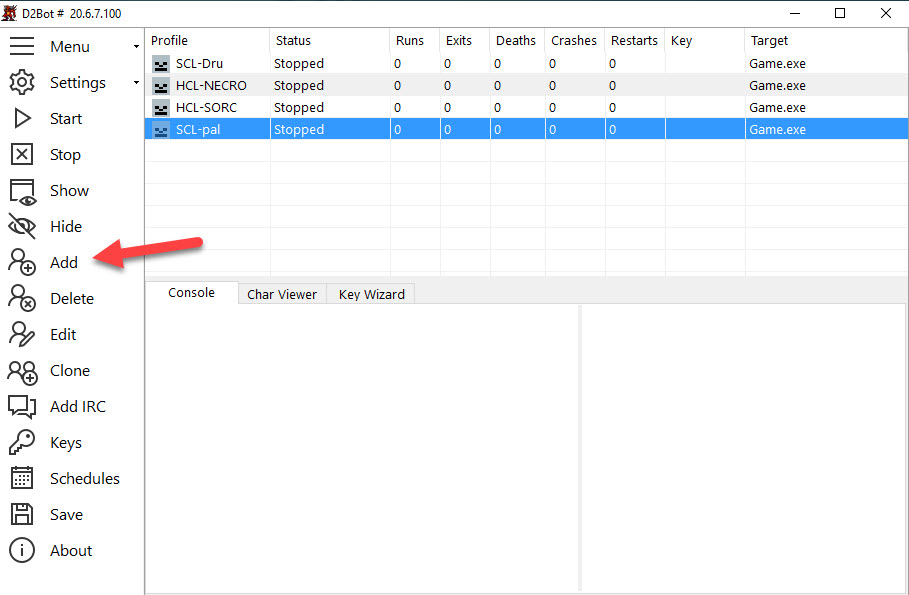The width and height of the screenshot is (909, 595).
Task: Click Runs value of HCL-NECRO row
Action: 397,86
